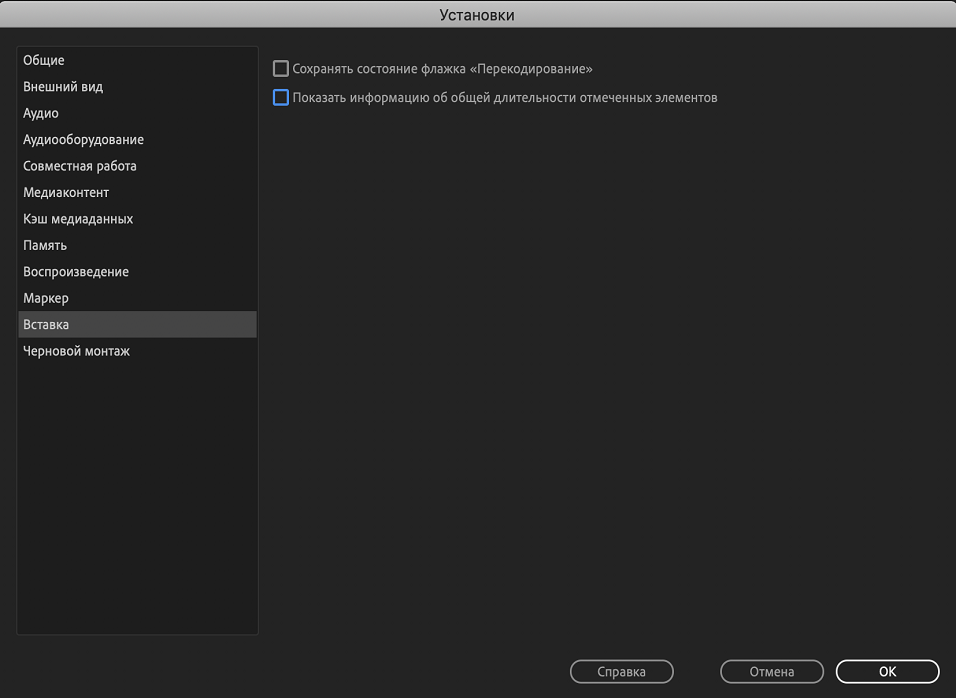Confirm settings with the OK button
This screenshot has width=956, height=698.
(887, 672)
